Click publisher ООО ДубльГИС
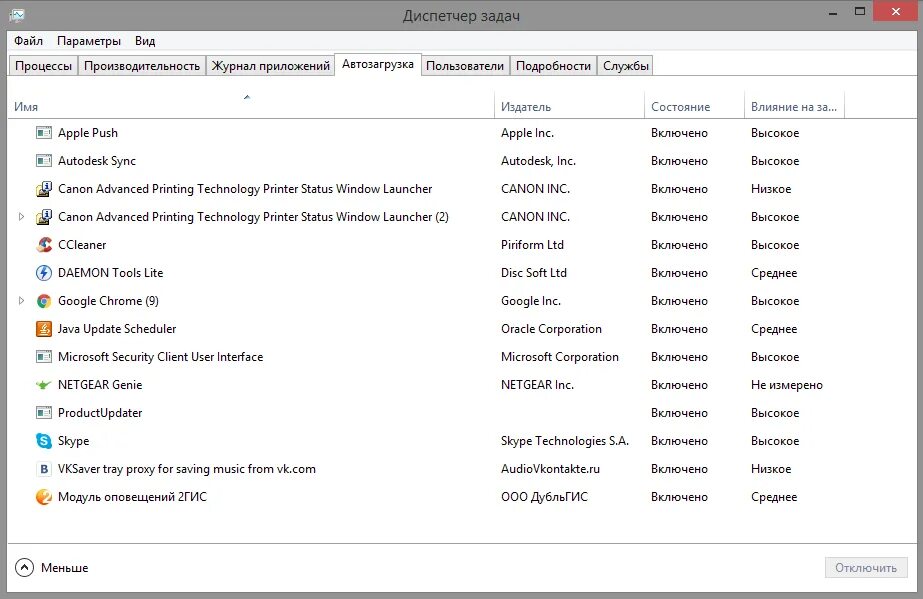The width and height of the screenshot is (923, 599). [x=544, y=497]
